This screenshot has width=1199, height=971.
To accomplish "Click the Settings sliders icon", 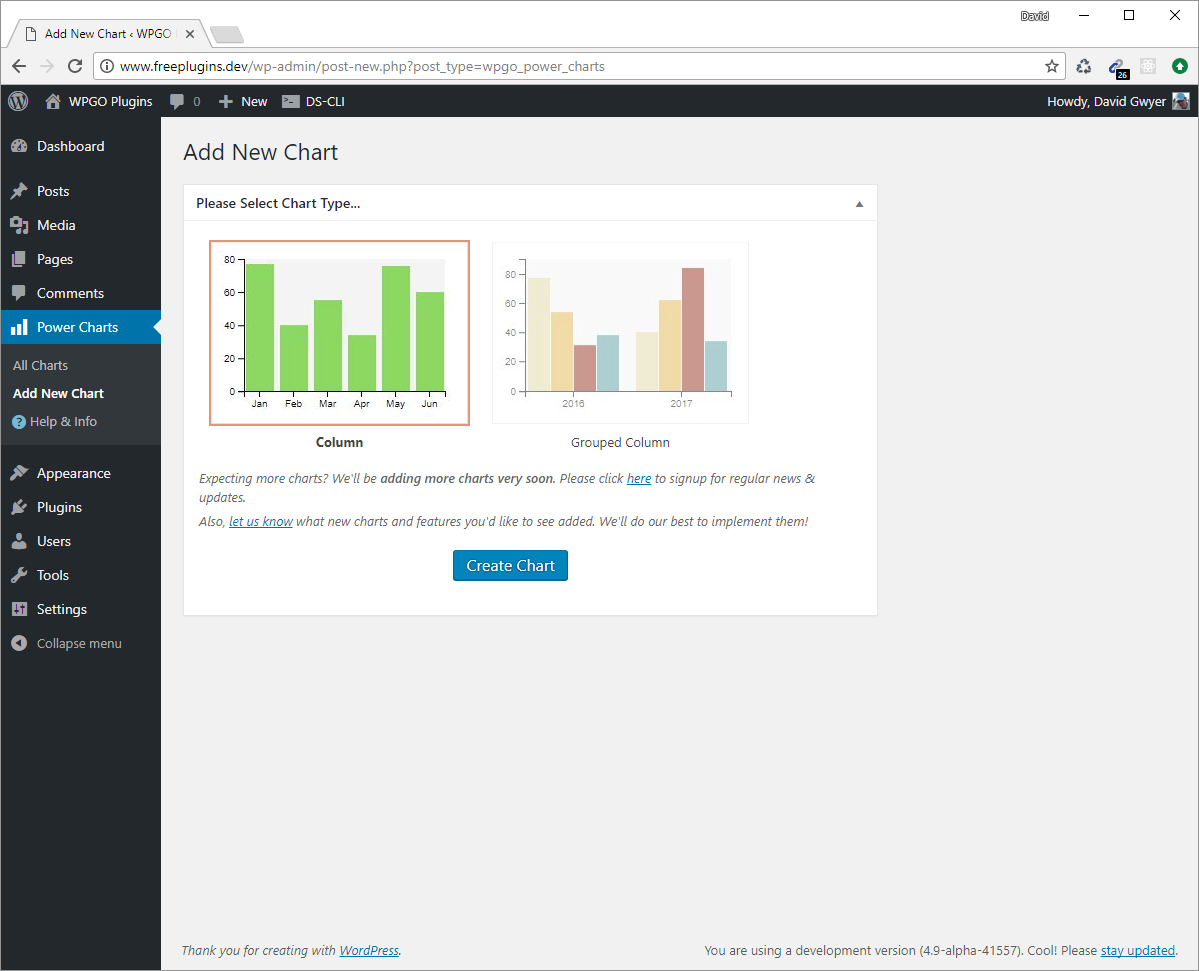I will click(x=19, y=609).
